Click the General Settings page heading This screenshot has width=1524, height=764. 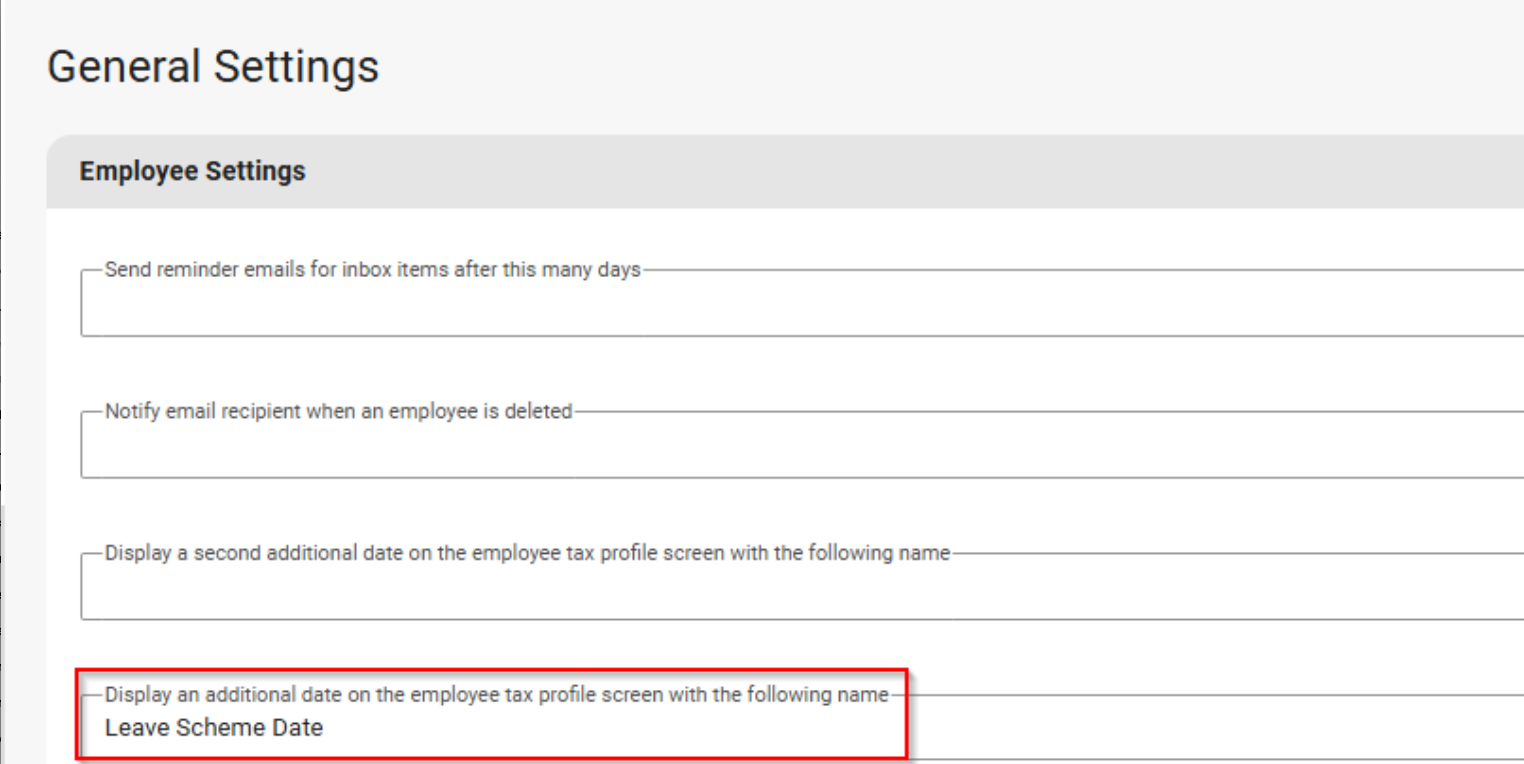pos(213,67)
